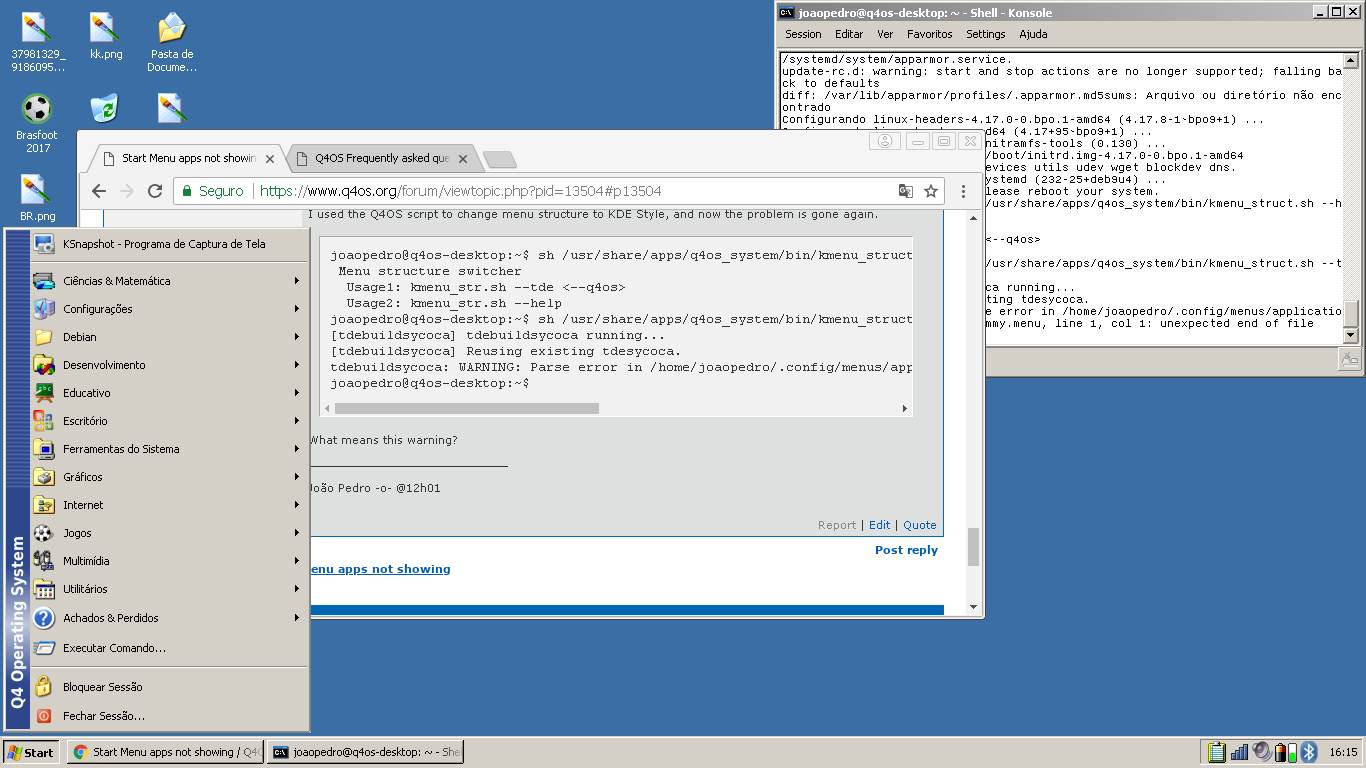Image resolution: width=1366 pixels, height=768 pixels.
Task: Expand the Gráficos submenu
Action: pos(168,477)
